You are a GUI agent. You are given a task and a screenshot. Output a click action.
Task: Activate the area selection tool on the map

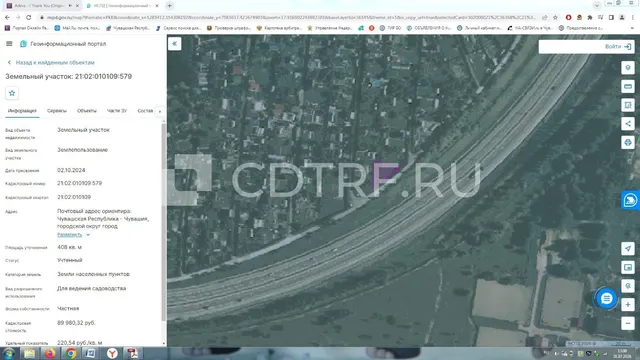tap(628, 105)
